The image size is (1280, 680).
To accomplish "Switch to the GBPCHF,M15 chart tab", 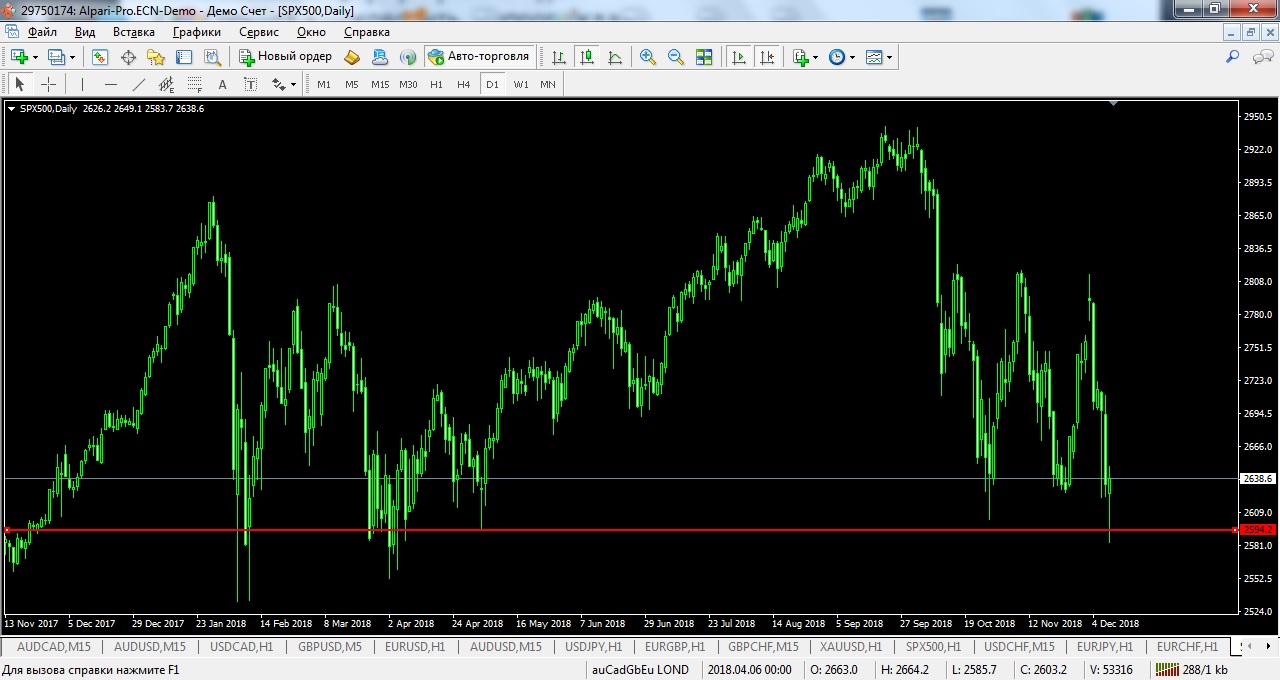I will tap(763, 647).
